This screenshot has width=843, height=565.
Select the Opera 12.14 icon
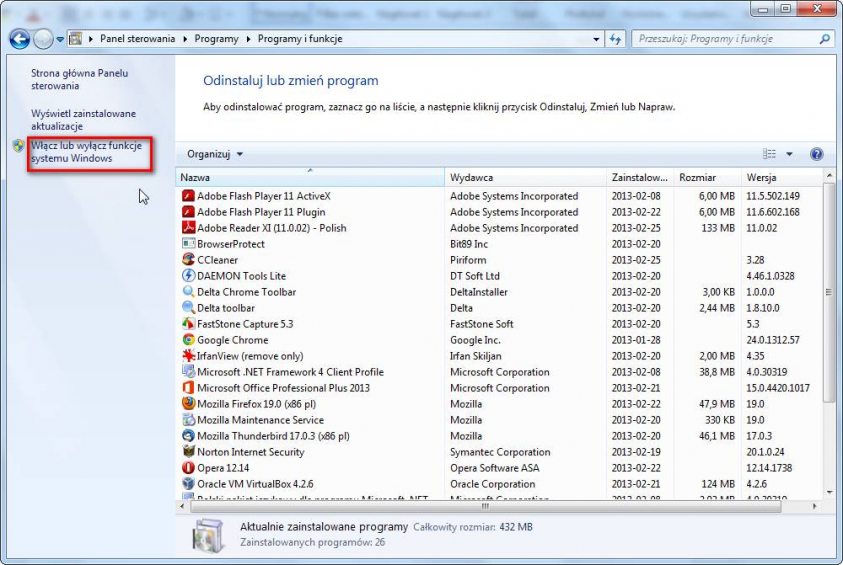(x=188, y=468)
